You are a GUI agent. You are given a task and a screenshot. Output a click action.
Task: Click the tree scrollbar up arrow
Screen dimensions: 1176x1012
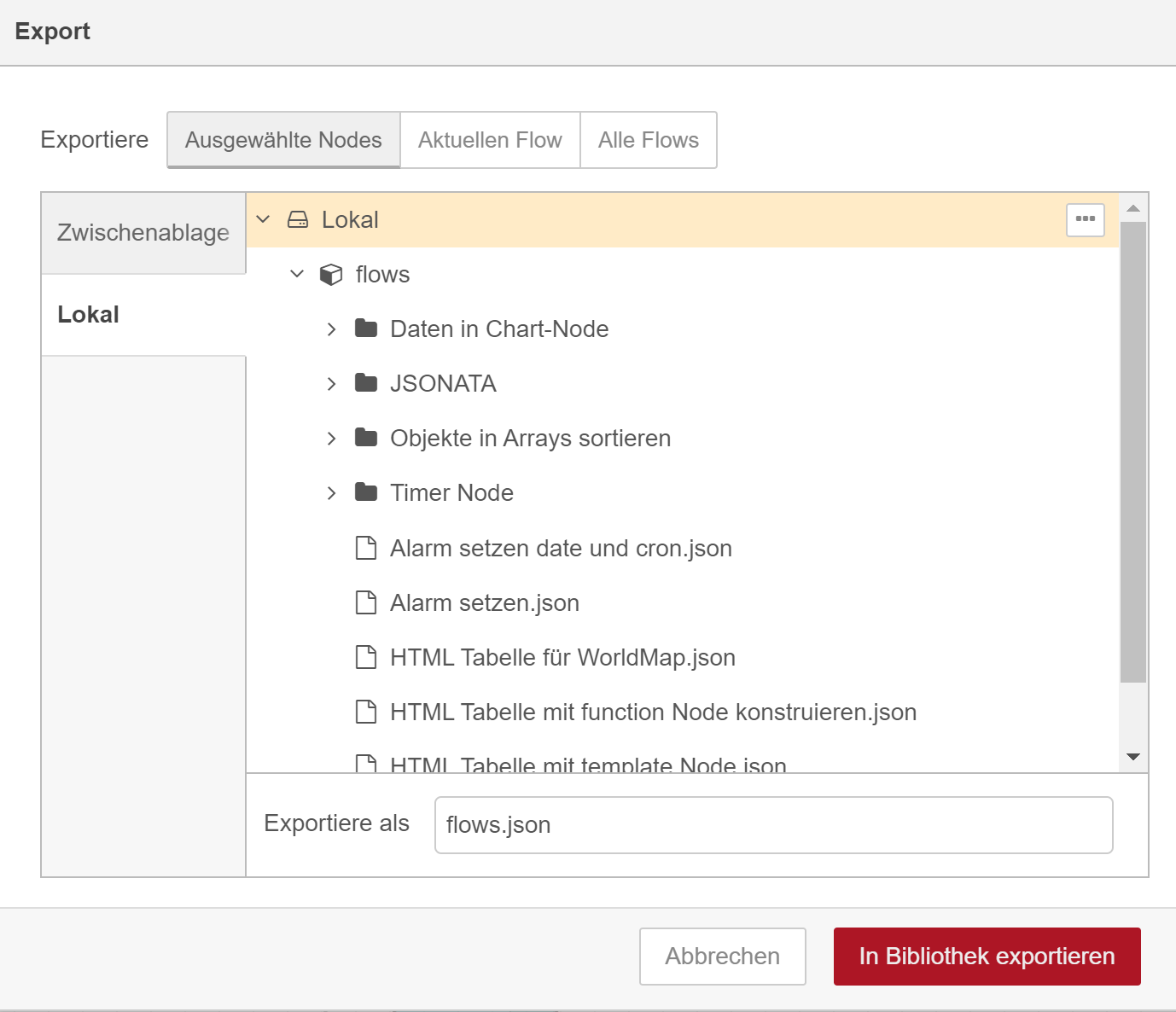pyautogui.click(x=1133, y=208)
